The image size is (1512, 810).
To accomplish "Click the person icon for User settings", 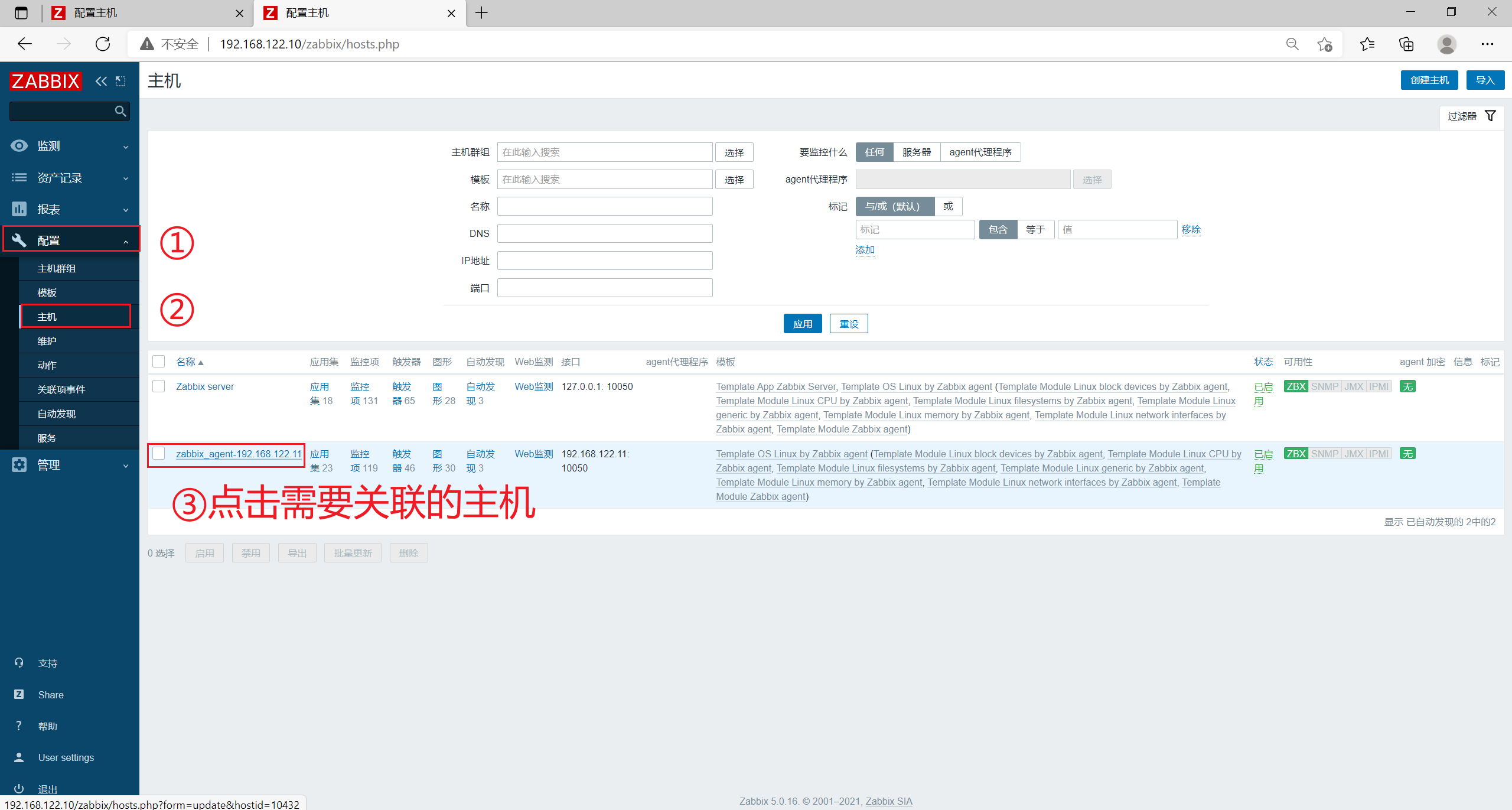I will (19, 757).
